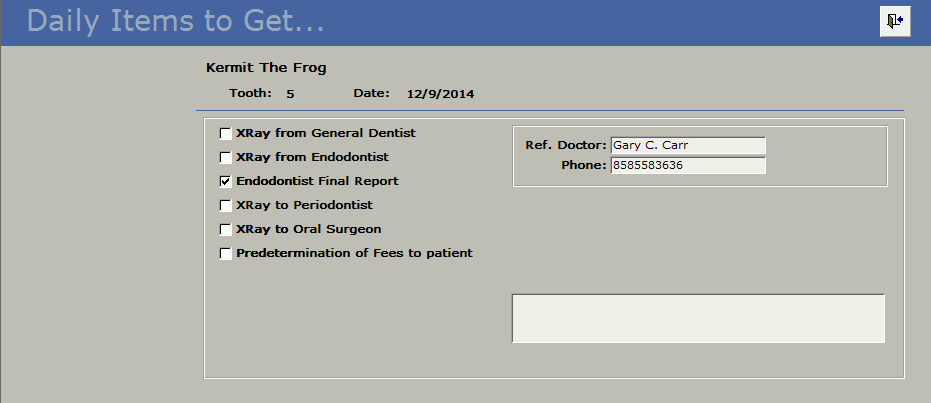Click the "Tooth:" label text

point(250,94)
